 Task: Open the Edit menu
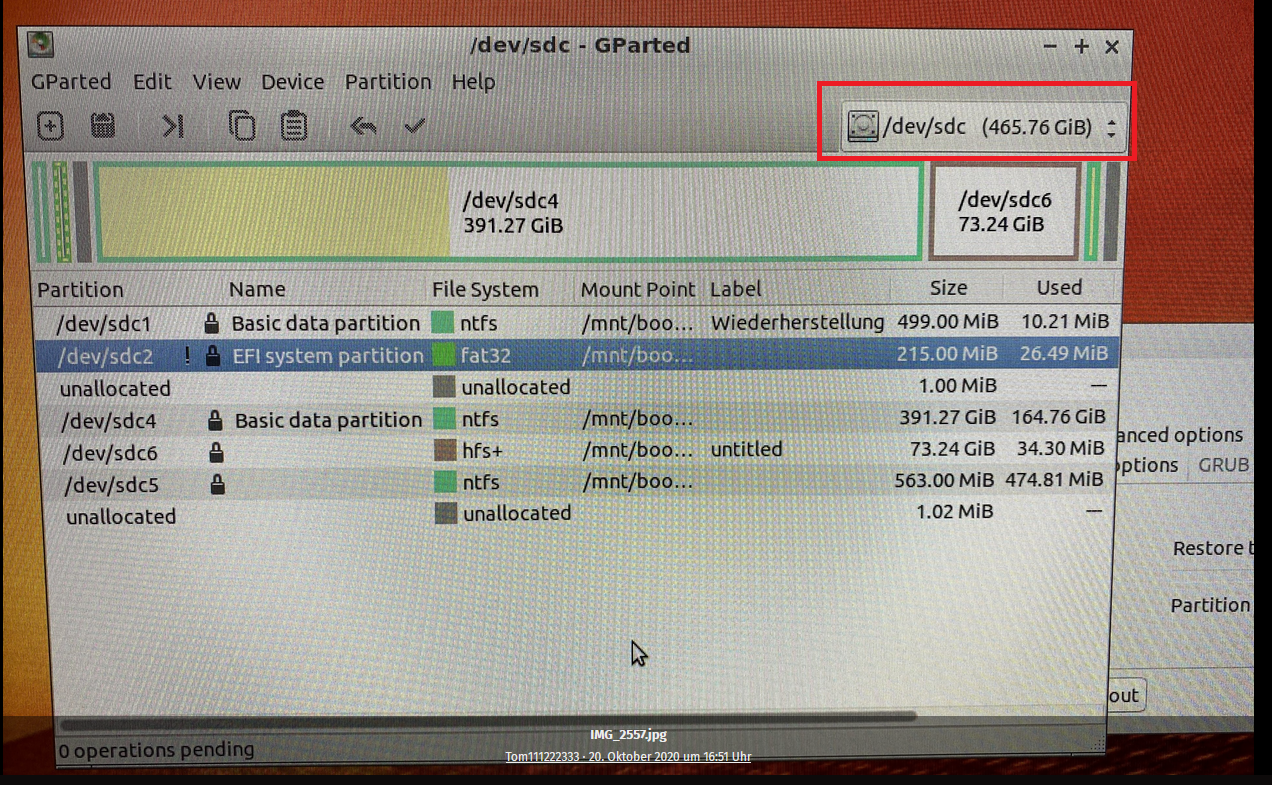(152, 82)
